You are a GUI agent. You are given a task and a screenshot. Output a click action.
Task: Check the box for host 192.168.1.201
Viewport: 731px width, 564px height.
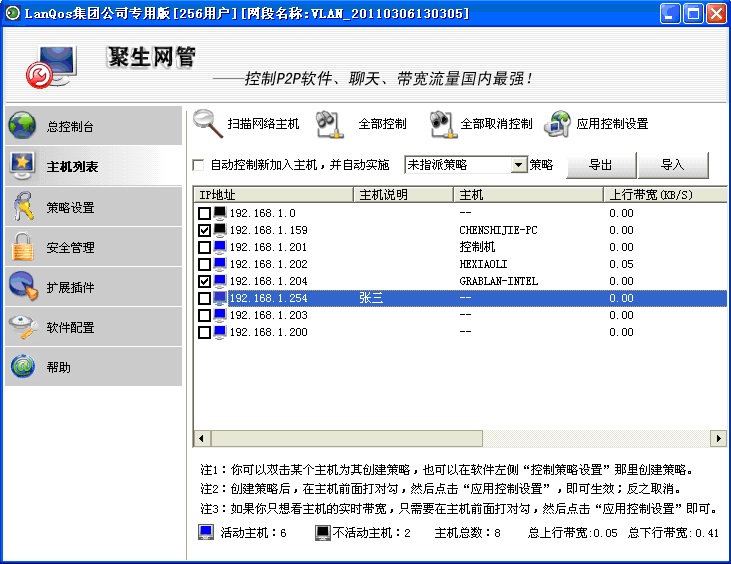point(205,247)
